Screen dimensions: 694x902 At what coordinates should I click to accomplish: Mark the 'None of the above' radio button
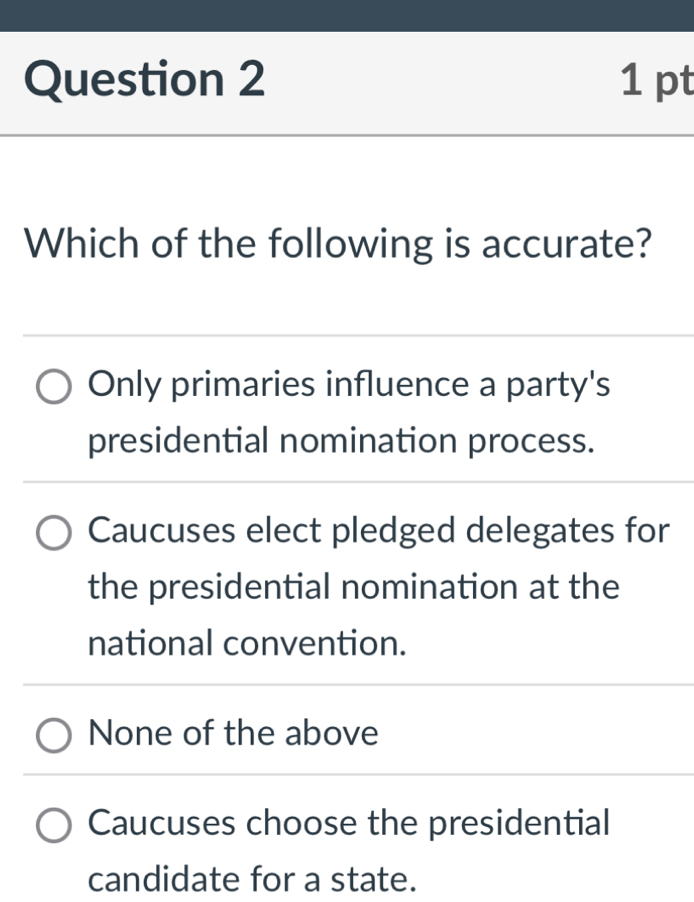[54, 735]
